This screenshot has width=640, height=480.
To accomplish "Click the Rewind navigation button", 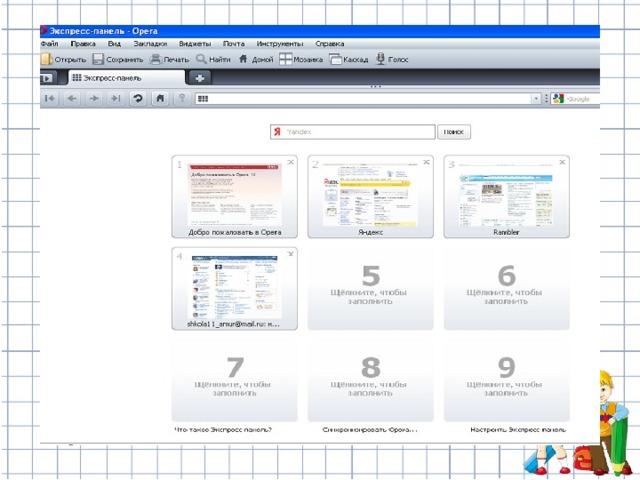I will [50, 98].
